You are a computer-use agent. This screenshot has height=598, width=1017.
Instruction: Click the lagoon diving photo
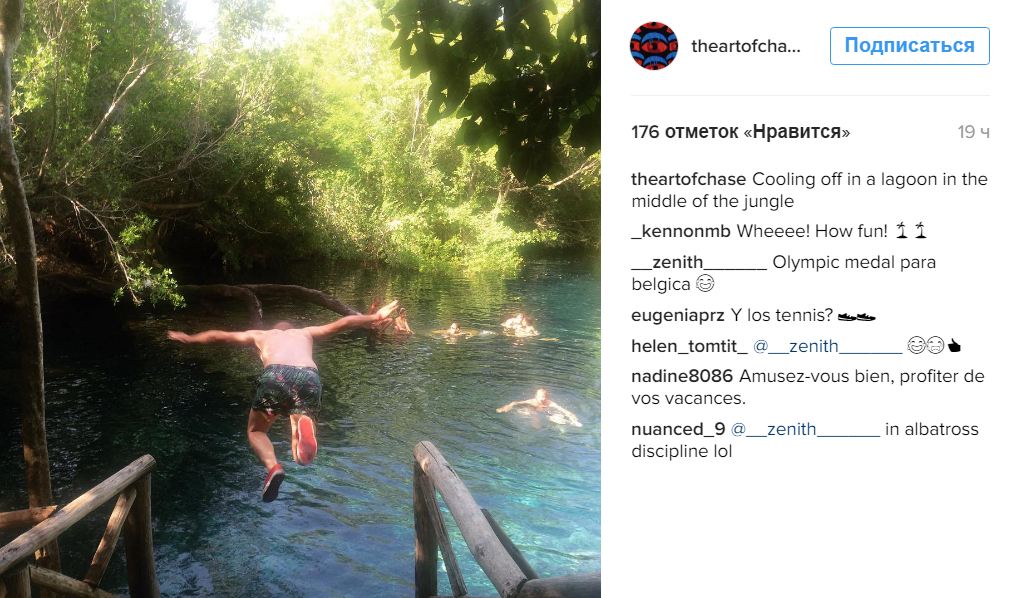[x=300, y=299]
